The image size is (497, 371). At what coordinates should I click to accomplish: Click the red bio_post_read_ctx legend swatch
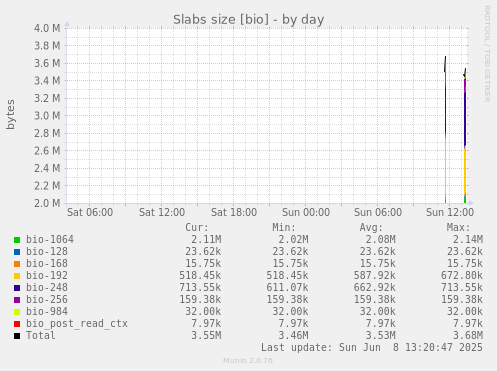pos(17,324)
